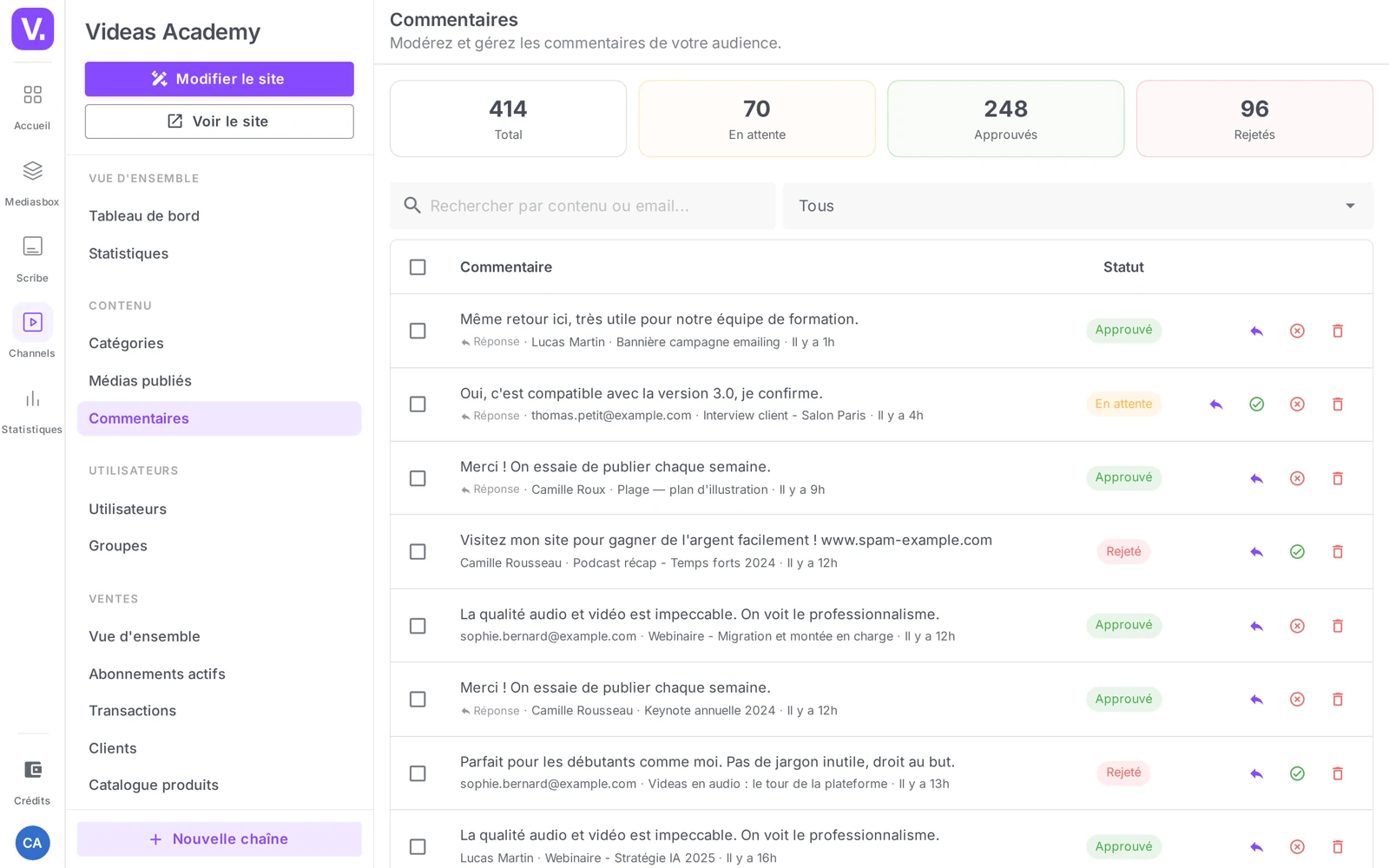Delete Camille Rousseau's Keynote annuelle reply
The image size is (1389, 868).
click(x=1338, y=700)
